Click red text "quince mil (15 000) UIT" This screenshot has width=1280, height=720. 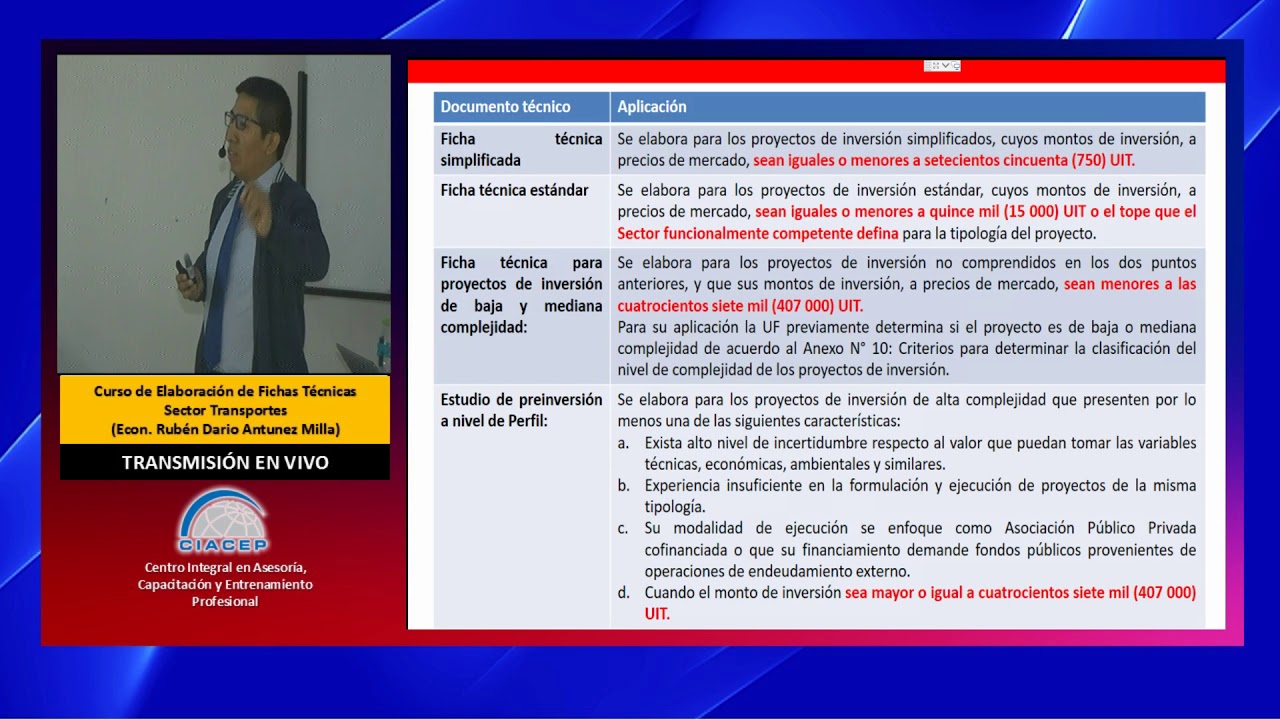coord(1010,212)
